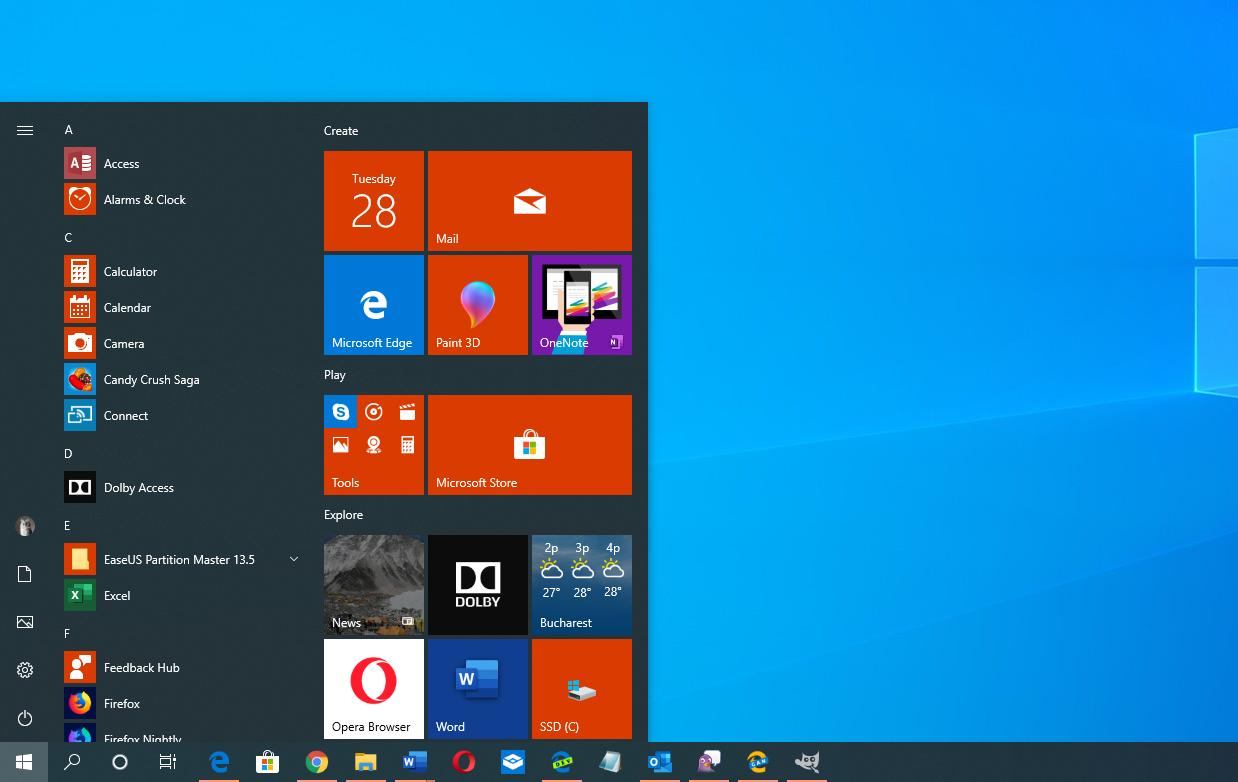Open Word from the taskbar
Viewport: 1238px width, 782px height.
pos(414,762)
